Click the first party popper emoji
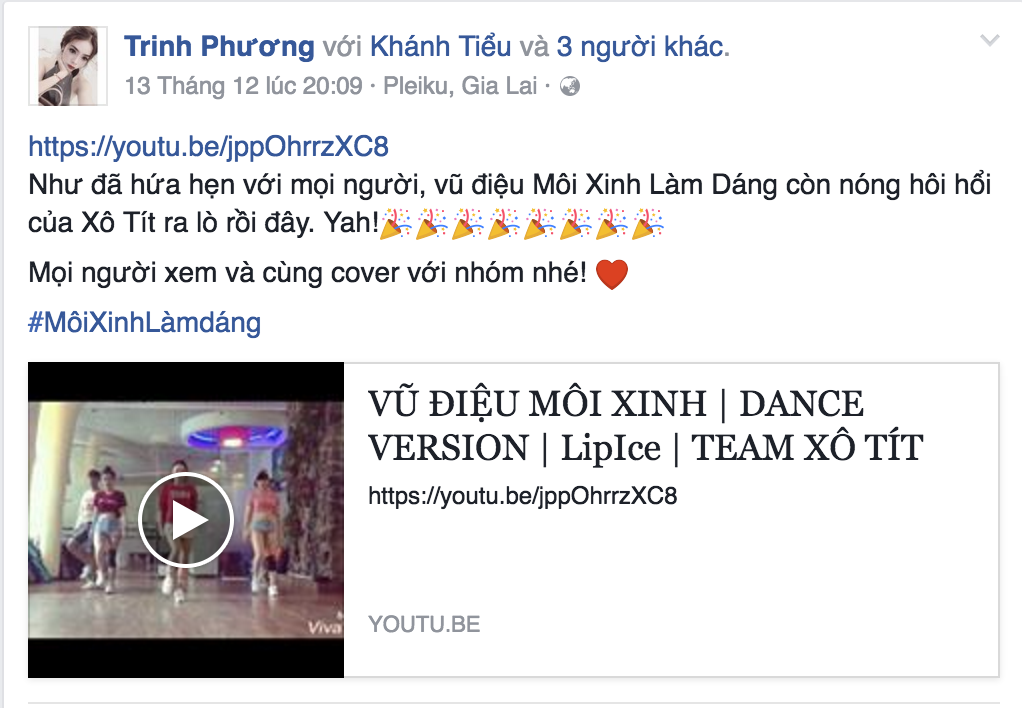Image resolution: width=1022 pixels, height=708 pixels. point(396,223)
